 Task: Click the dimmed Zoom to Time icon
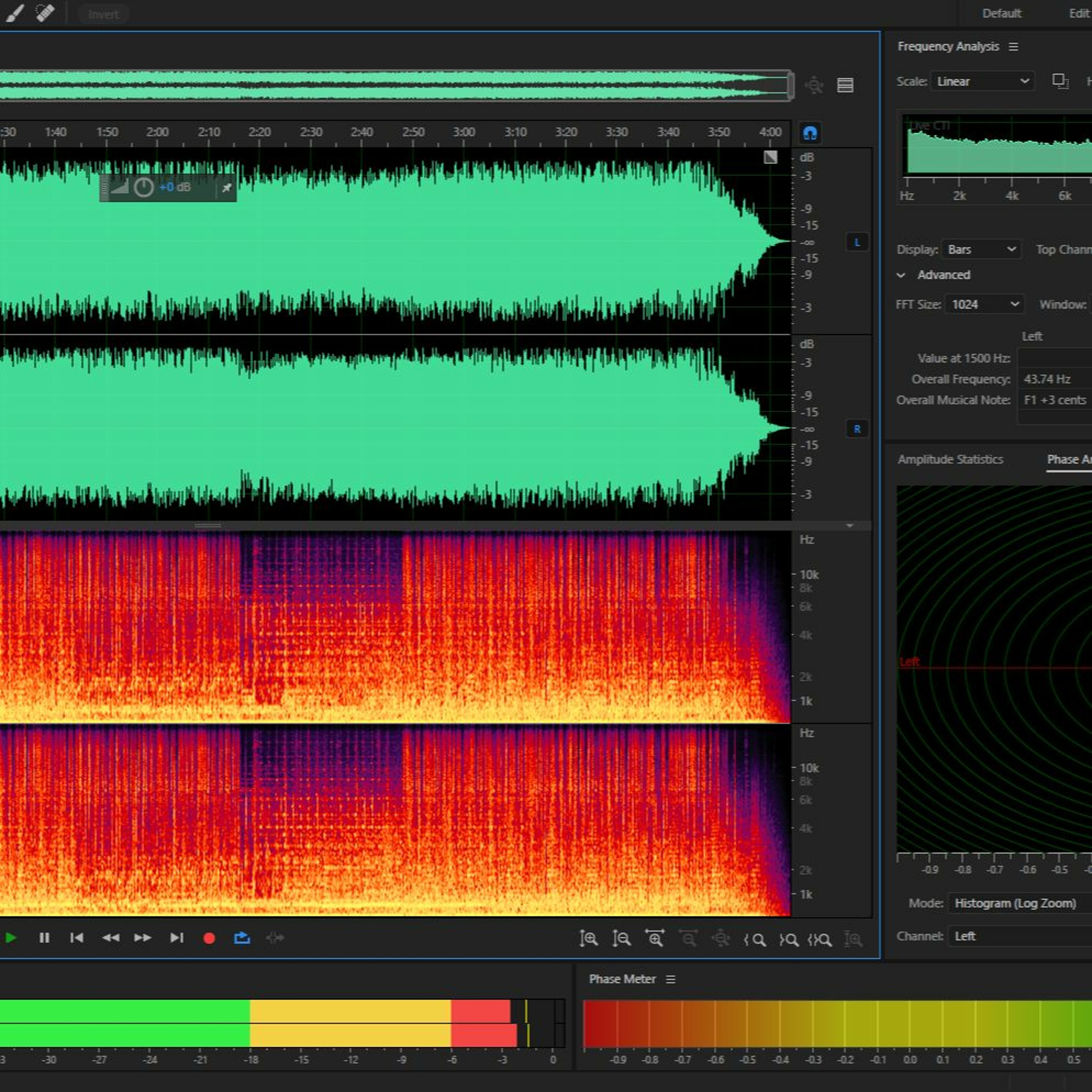click(853, 939)
